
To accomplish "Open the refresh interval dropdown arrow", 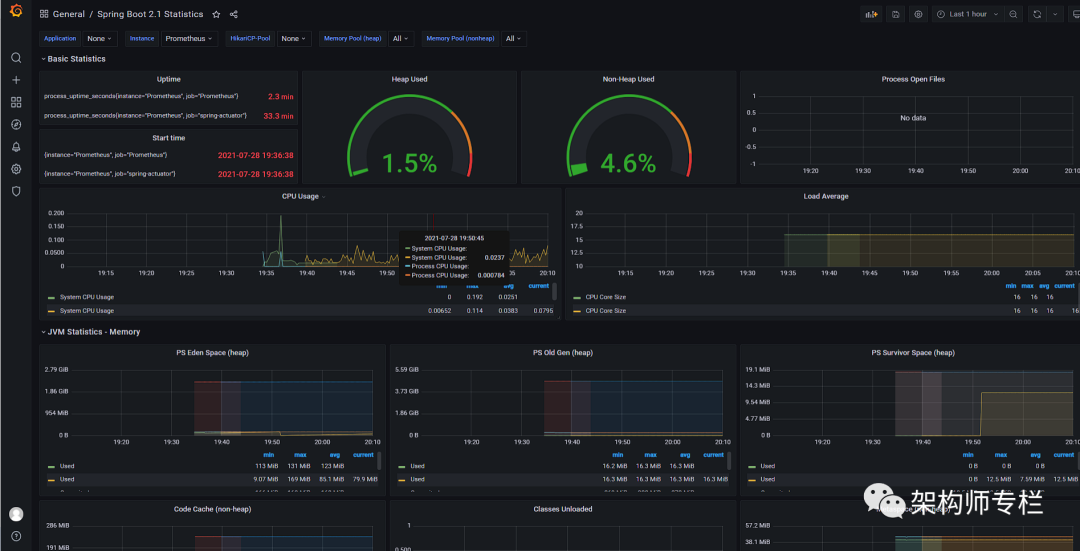I will (x=1055, y=14).
